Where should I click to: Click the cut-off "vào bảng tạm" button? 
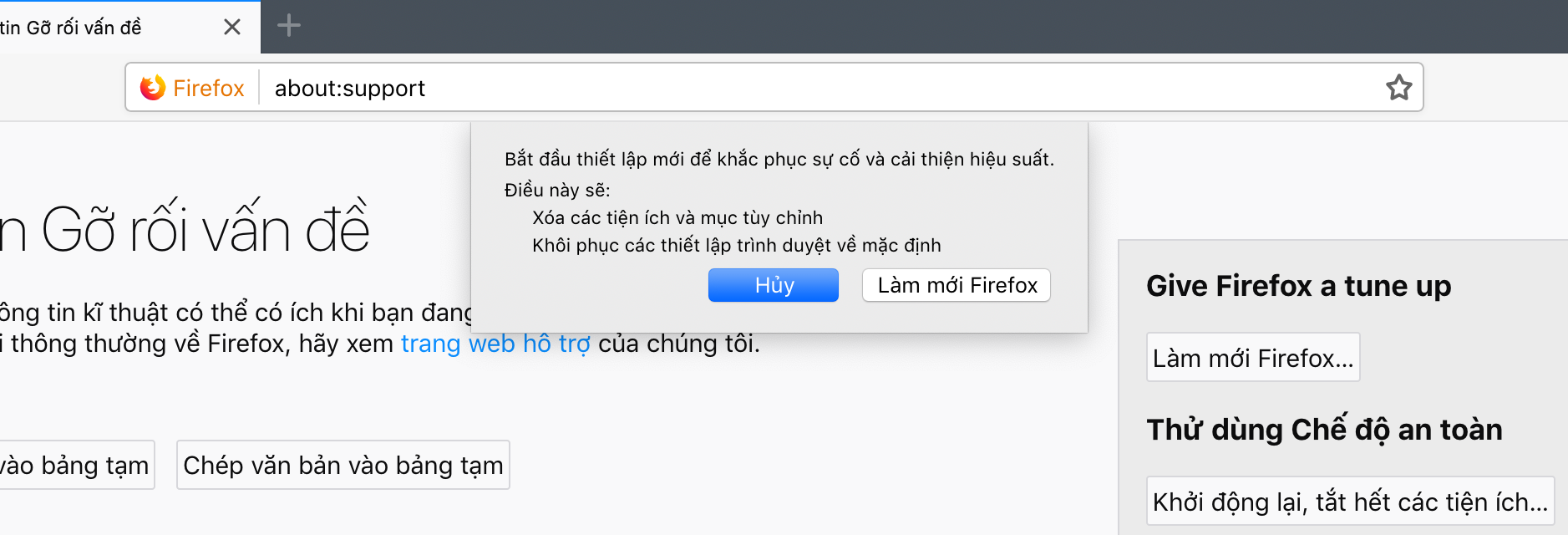pyautogui.click(x=77, y=465)
